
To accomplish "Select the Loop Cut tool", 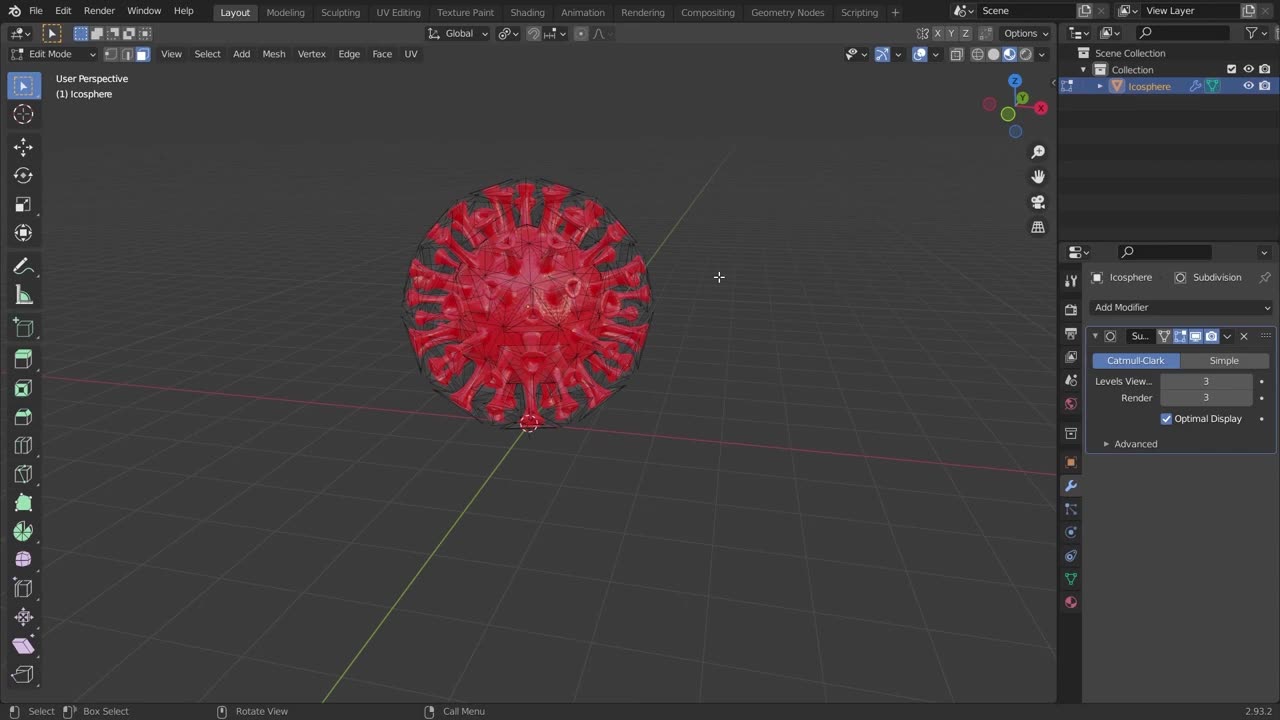I will [x=23, y=445].
